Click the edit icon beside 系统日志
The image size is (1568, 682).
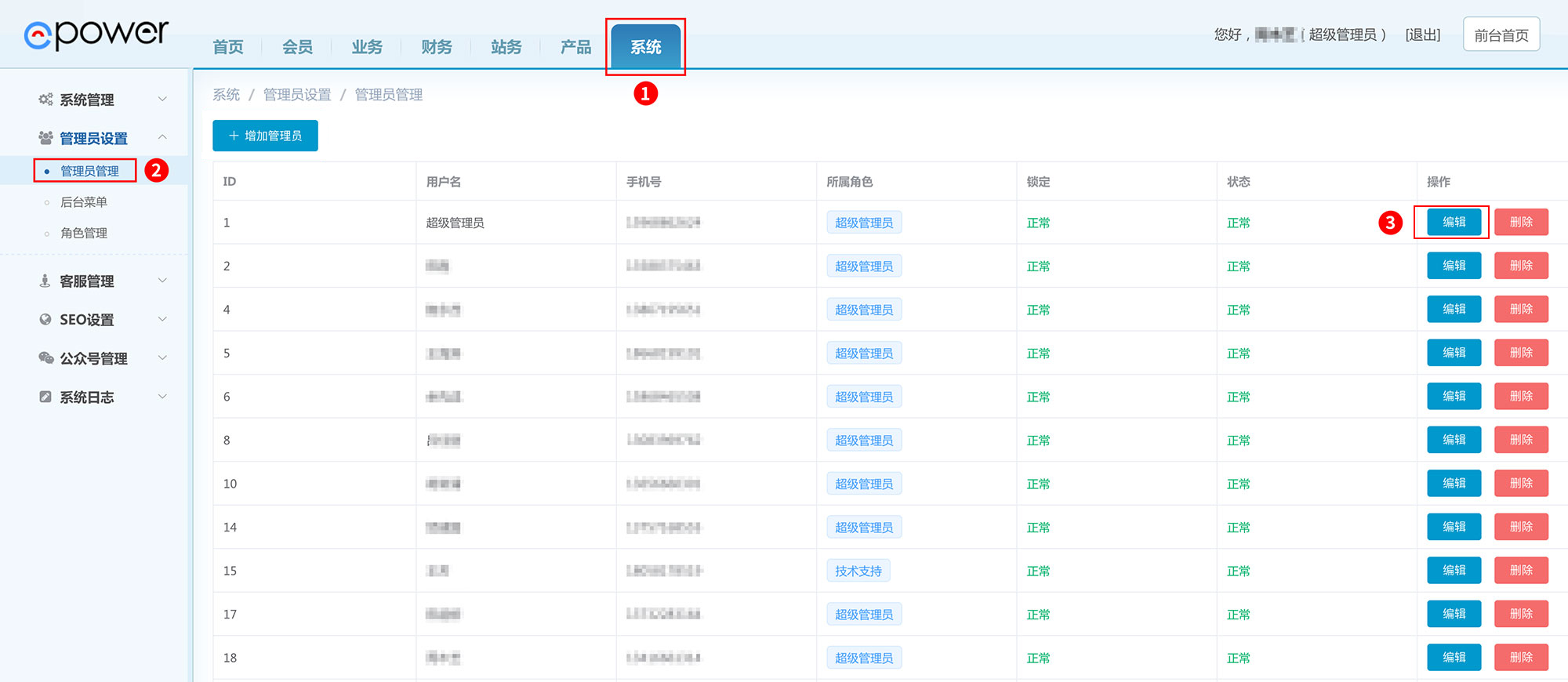coord(45,397)
